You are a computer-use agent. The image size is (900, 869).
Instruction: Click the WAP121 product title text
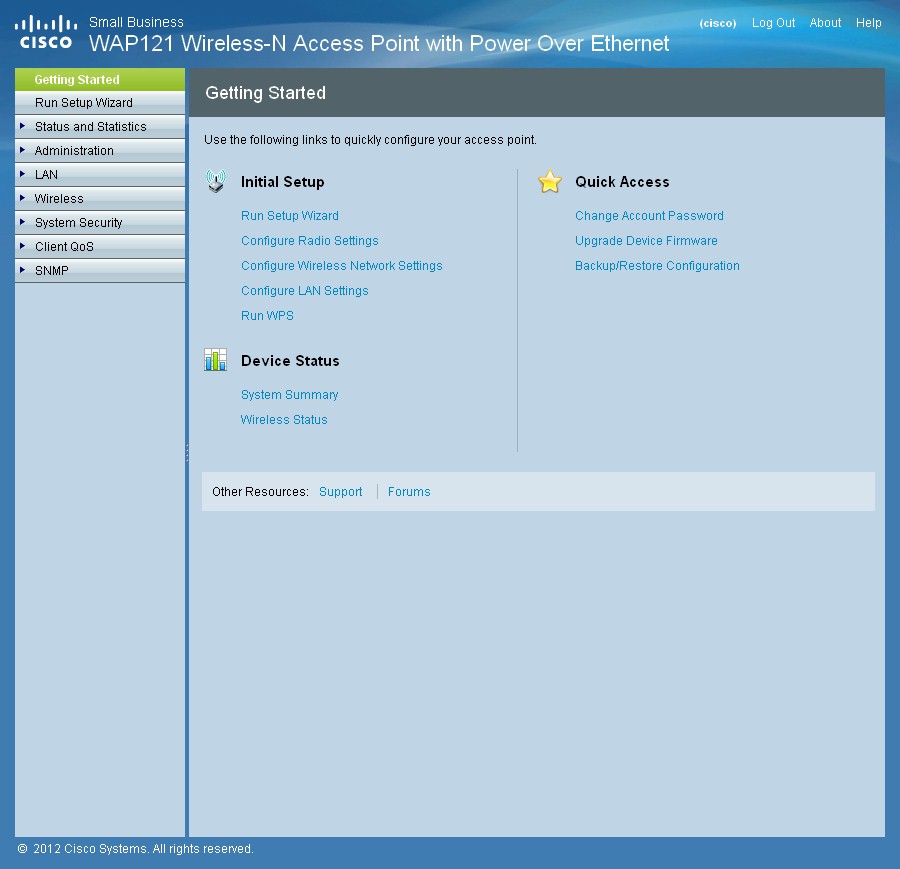(379, 44)
